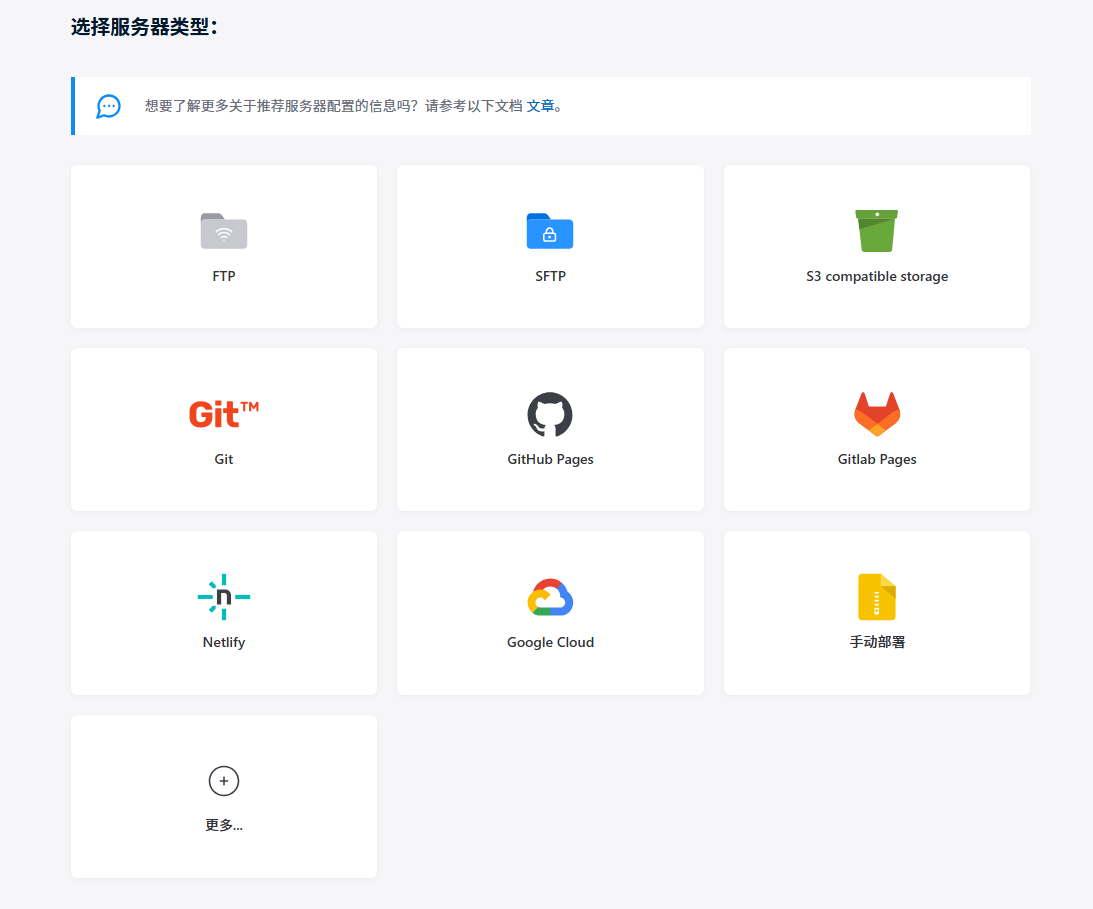Choose the green S3 bucket icon
Screen dimensions: 1093x909
pos(876,231)
